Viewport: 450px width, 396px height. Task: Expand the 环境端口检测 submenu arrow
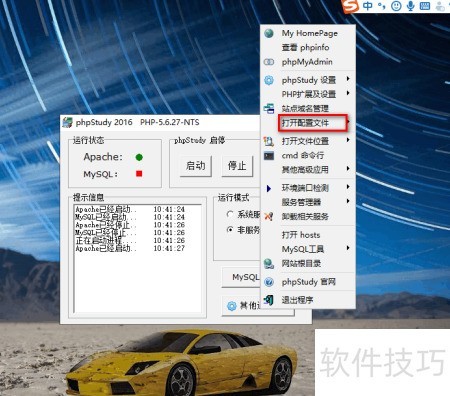(348, 187)
